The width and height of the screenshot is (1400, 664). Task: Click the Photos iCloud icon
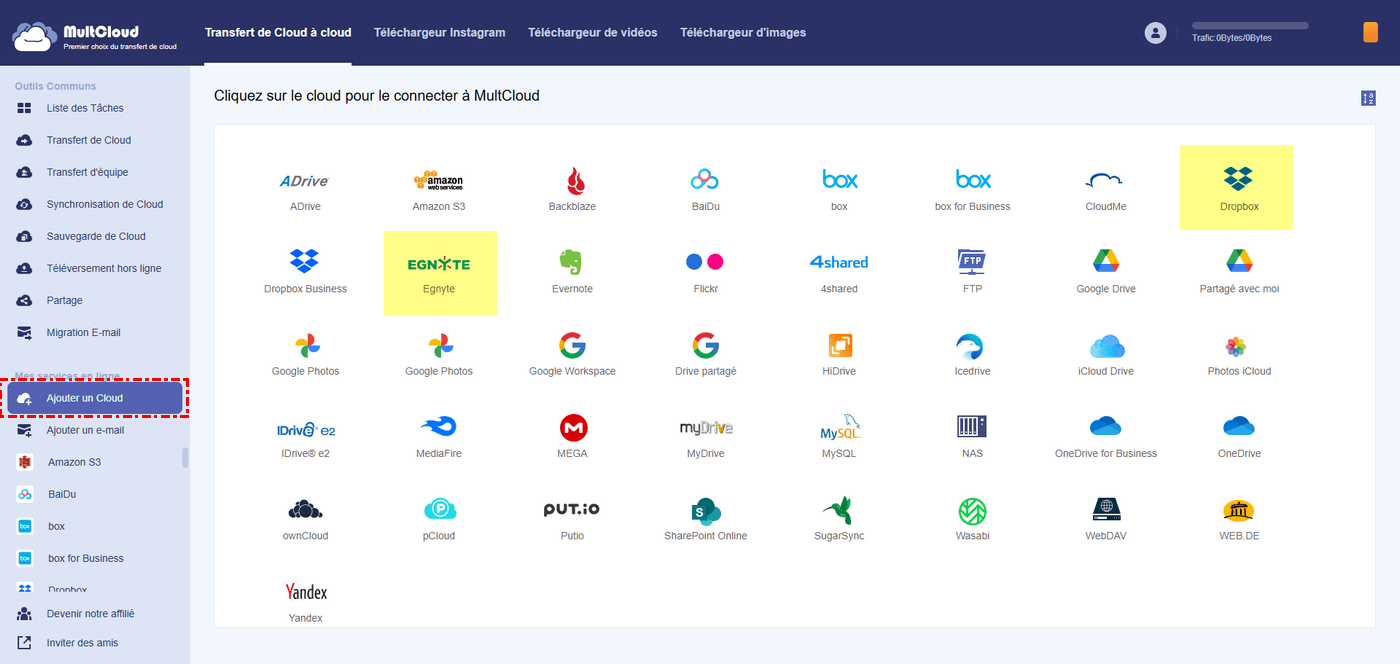[x=1236, y=347]
